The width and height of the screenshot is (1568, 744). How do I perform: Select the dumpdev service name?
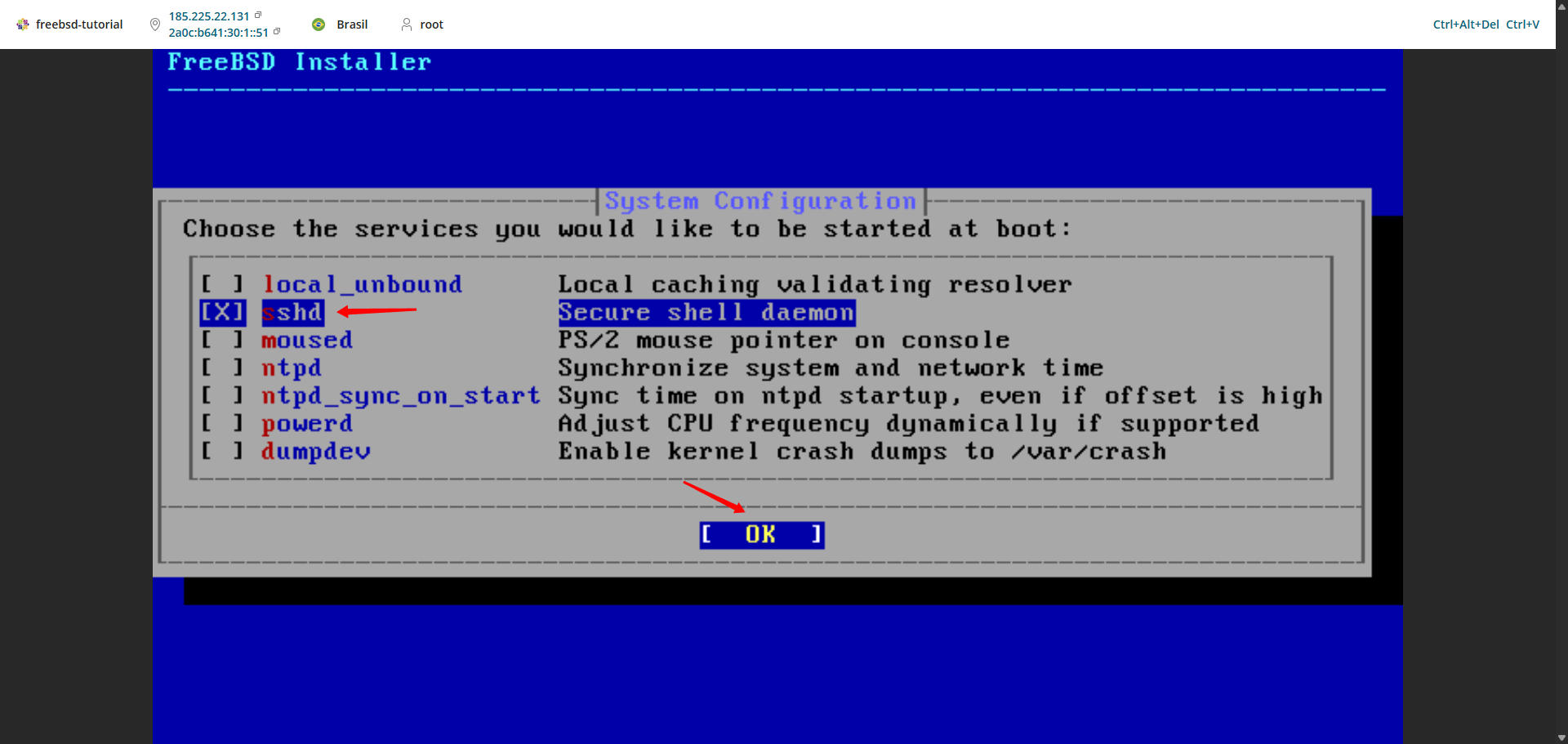[x=316, y=451]
